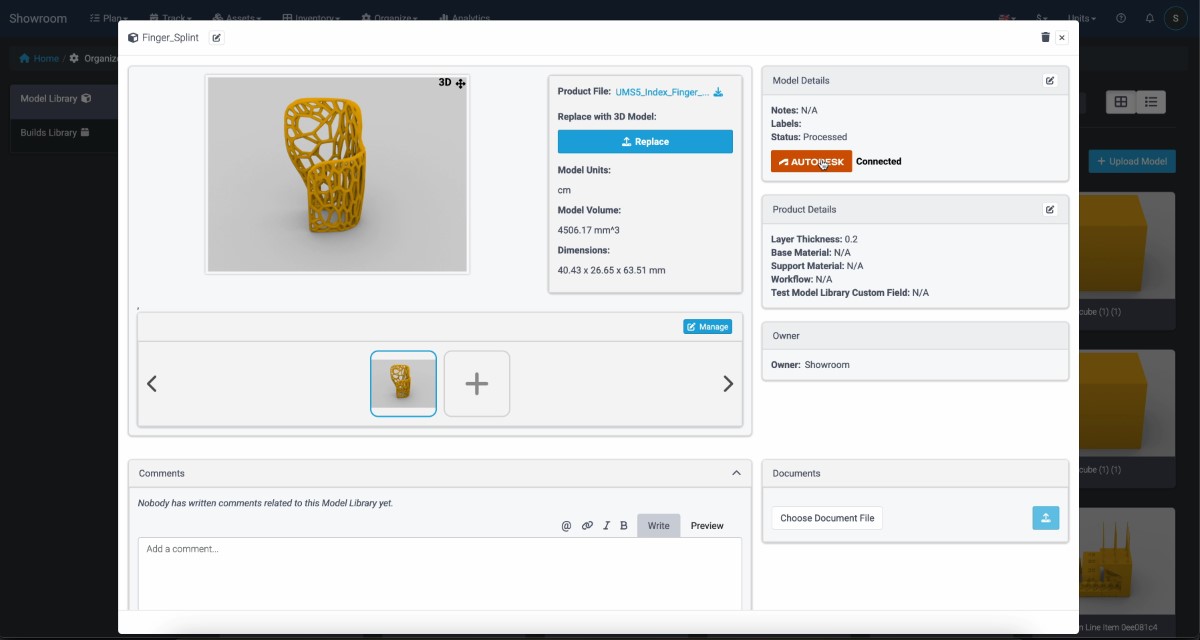Show previous image with left arrow

(x=152, y=384)
